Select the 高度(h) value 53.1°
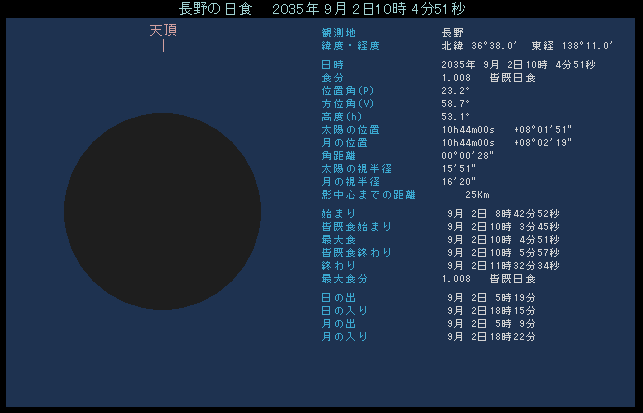Image resolution: width=643 pixels, height=413 pixels. (455, 116)
